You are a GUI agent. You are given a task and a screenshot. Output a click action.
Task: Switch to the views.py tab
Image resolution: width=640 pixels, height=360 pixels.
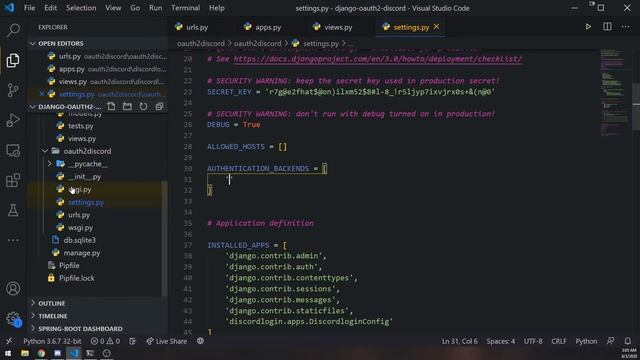338,27
